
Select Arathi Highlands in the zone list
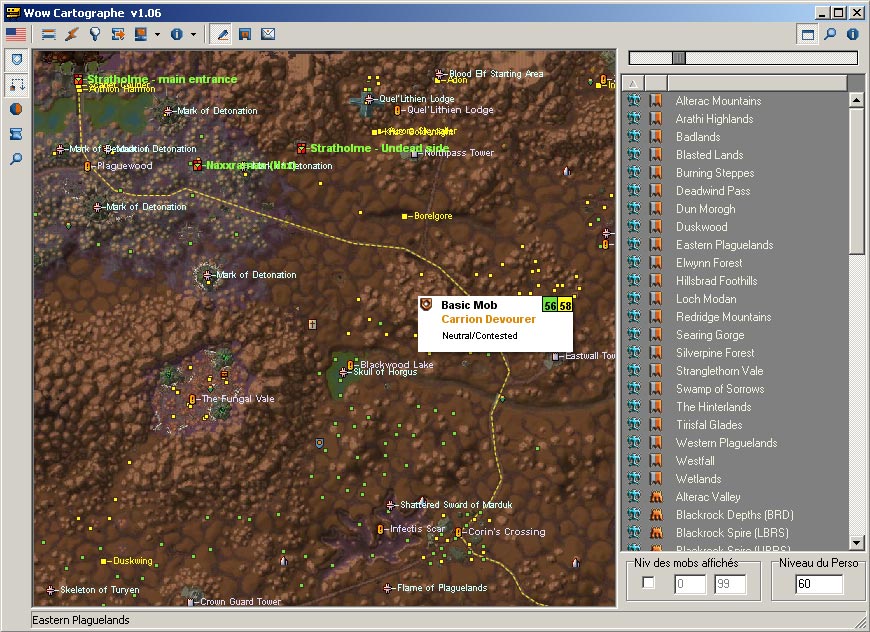714,119
